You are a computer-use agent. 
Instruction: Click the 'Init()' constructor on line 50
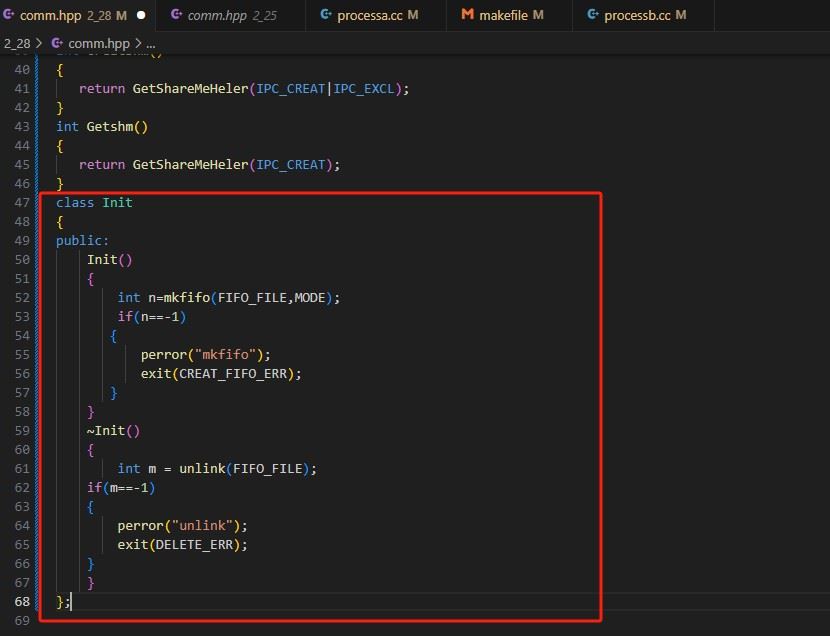[x=110, y=260]
